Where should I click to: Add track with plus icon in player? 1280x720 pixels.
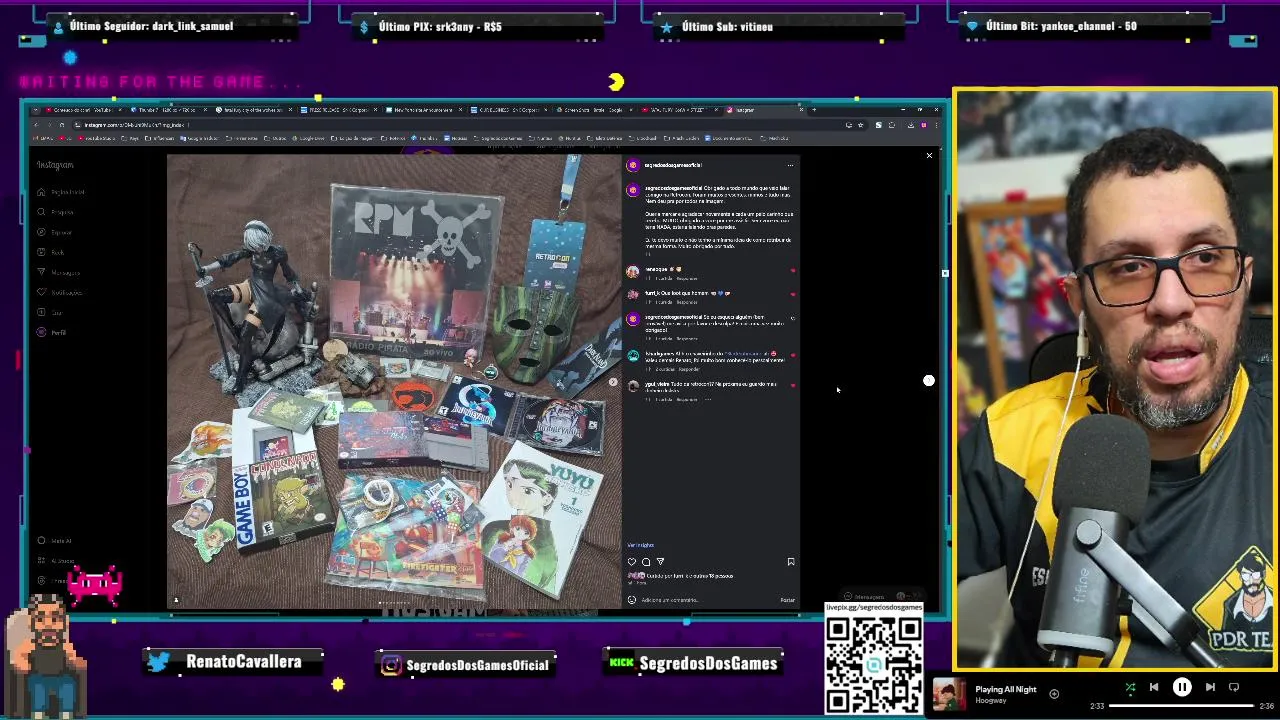(x=1054, y=693)
